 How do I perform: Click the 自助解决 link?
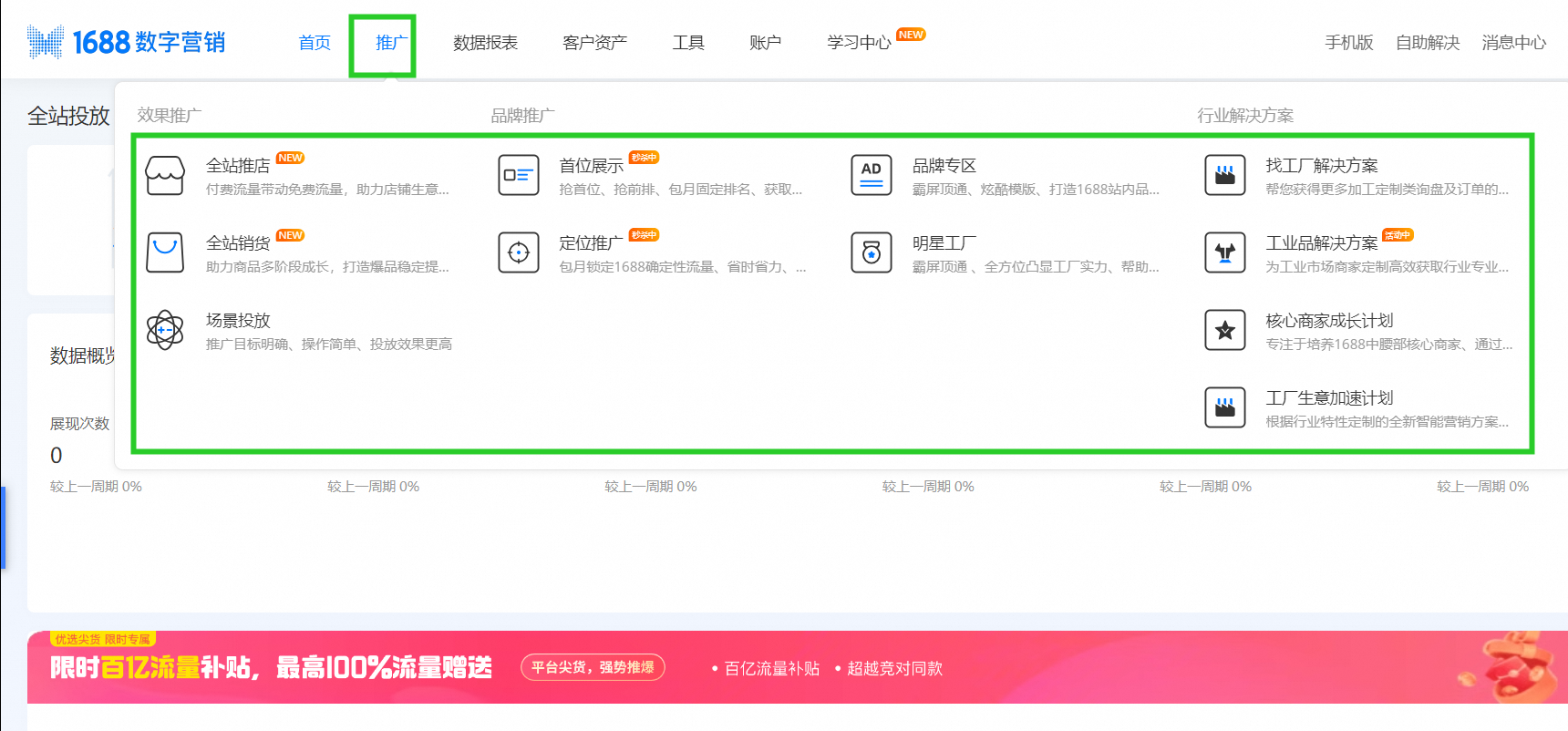[1428, 43]
